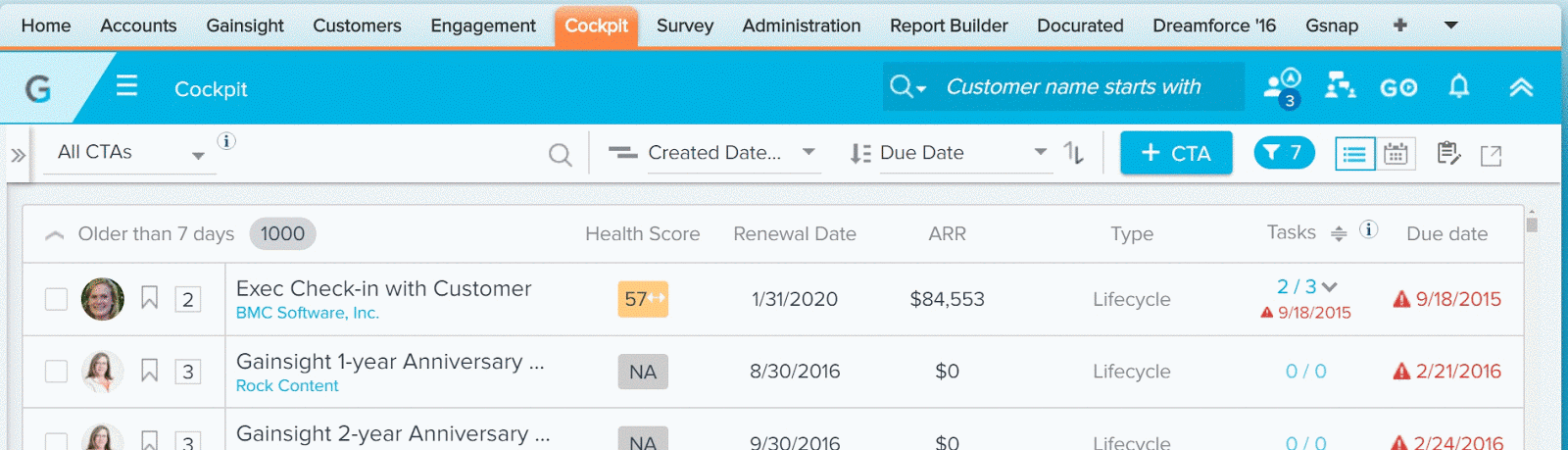Flag the Exec Check-in CTA bookmark
Viewport: 1568px width, 450px height.
149,298
